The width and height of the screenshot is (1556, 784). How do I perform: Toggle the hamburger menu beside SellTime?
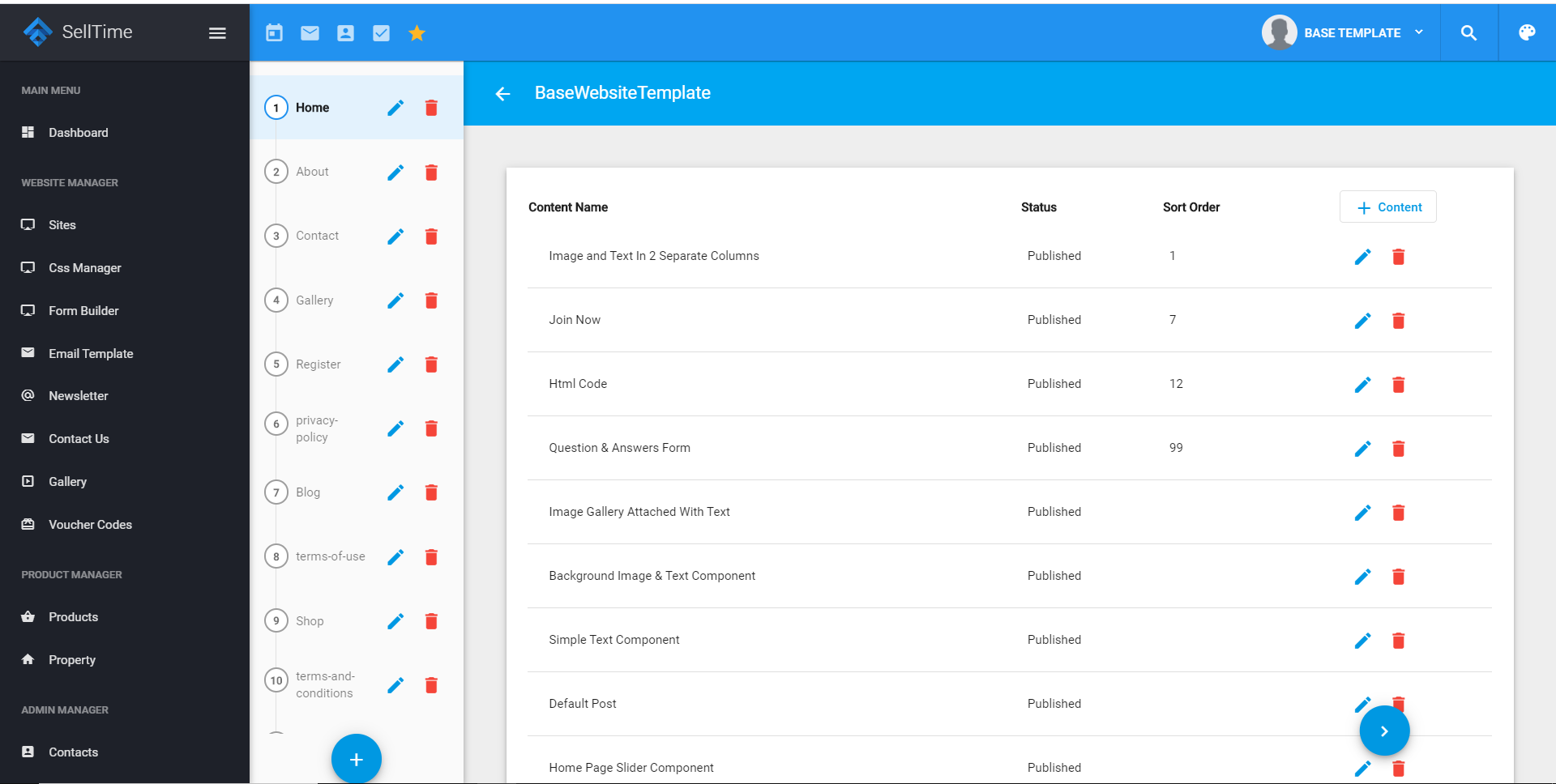[217, 33]
